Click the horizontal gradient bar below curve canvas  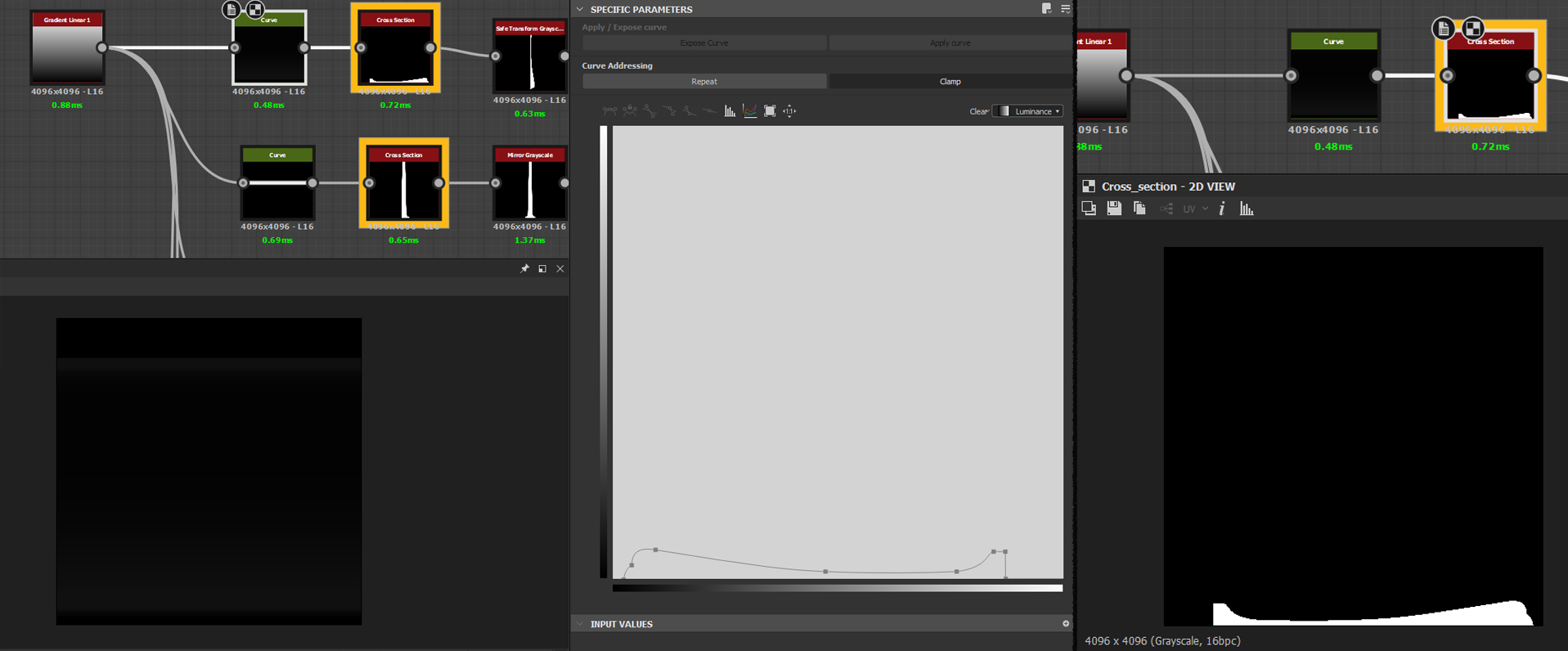tap(838, 588)
